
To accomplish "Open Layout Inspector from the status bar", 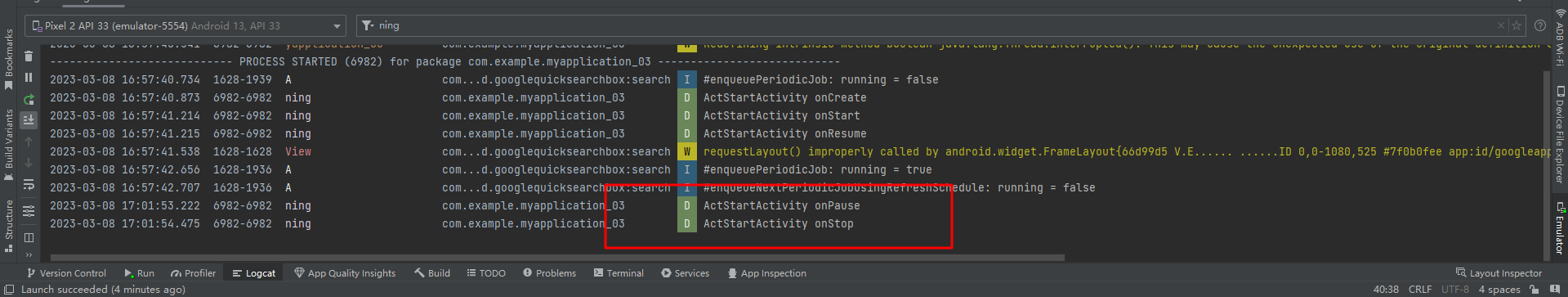I will [x=1499, y=273].
